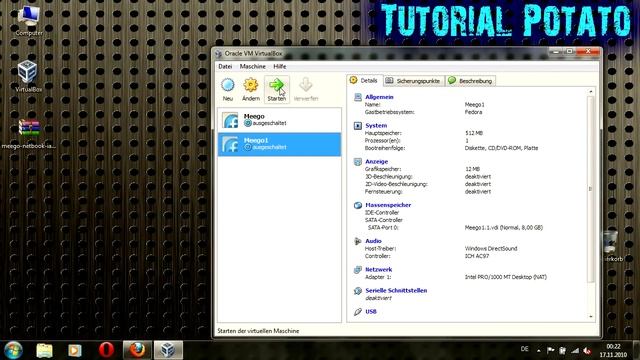Select the Meego1 virtual machine entry

280,144
